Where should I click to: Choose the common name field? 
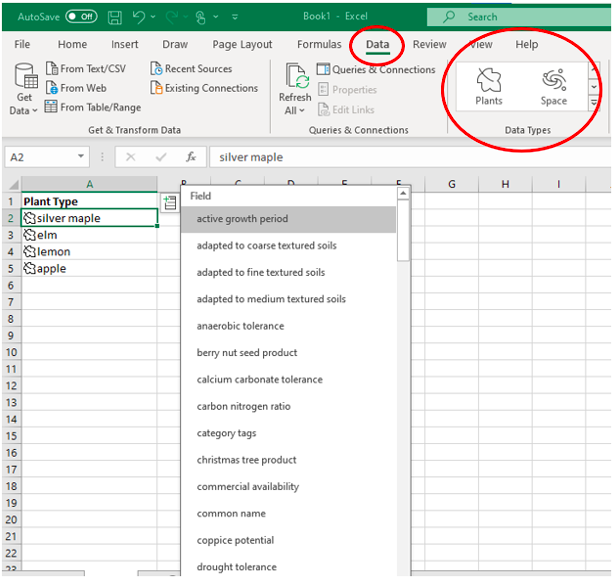[x=288, y=513]
